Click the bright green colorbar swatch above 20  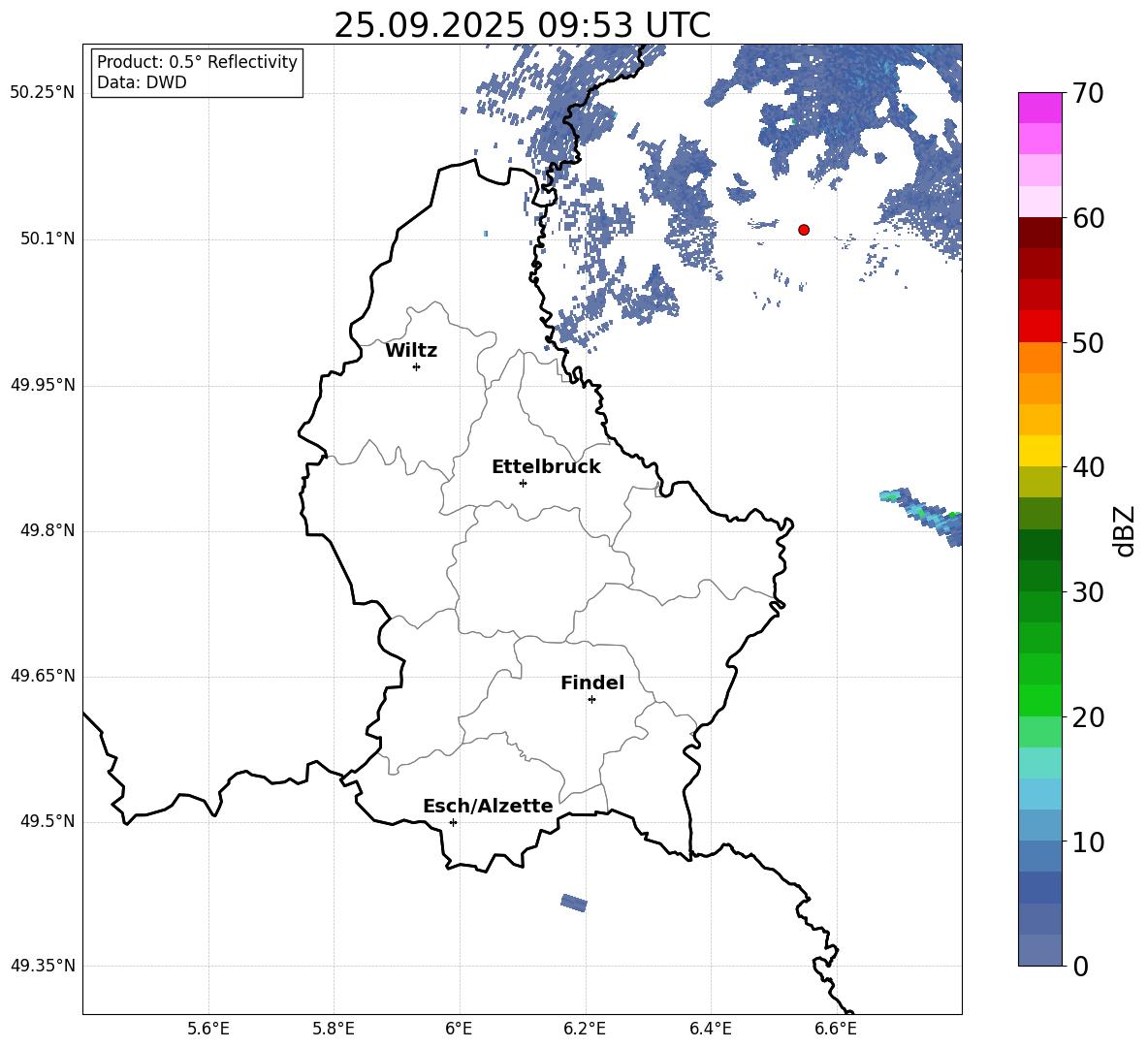click(x=1040, y=700)
